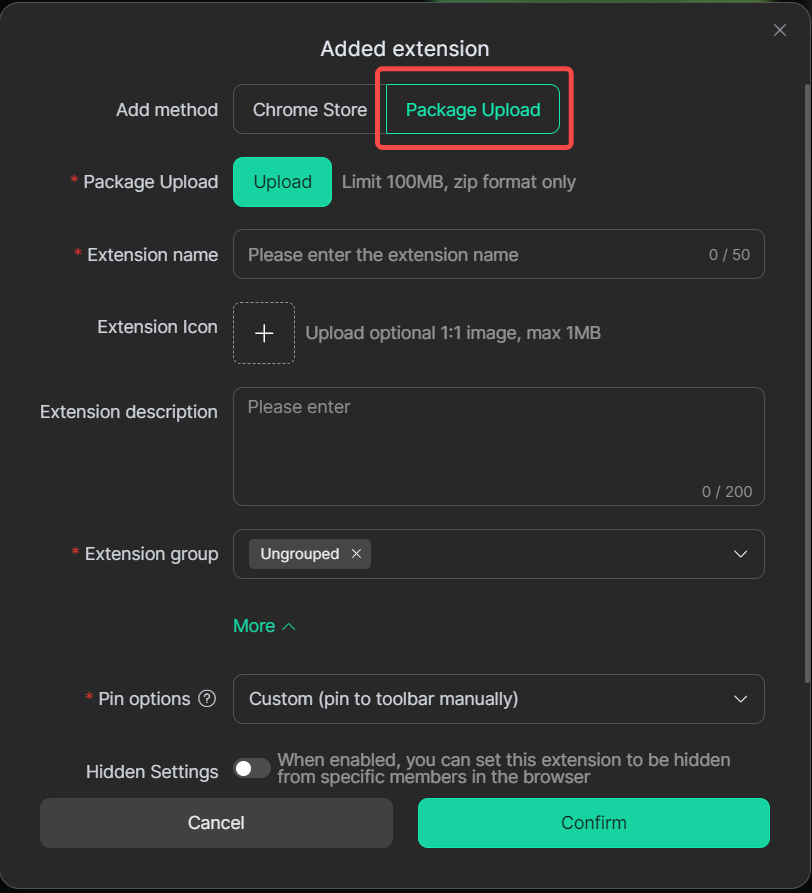
Task: Click into the Extension description text area
Action: coord(498,445)
